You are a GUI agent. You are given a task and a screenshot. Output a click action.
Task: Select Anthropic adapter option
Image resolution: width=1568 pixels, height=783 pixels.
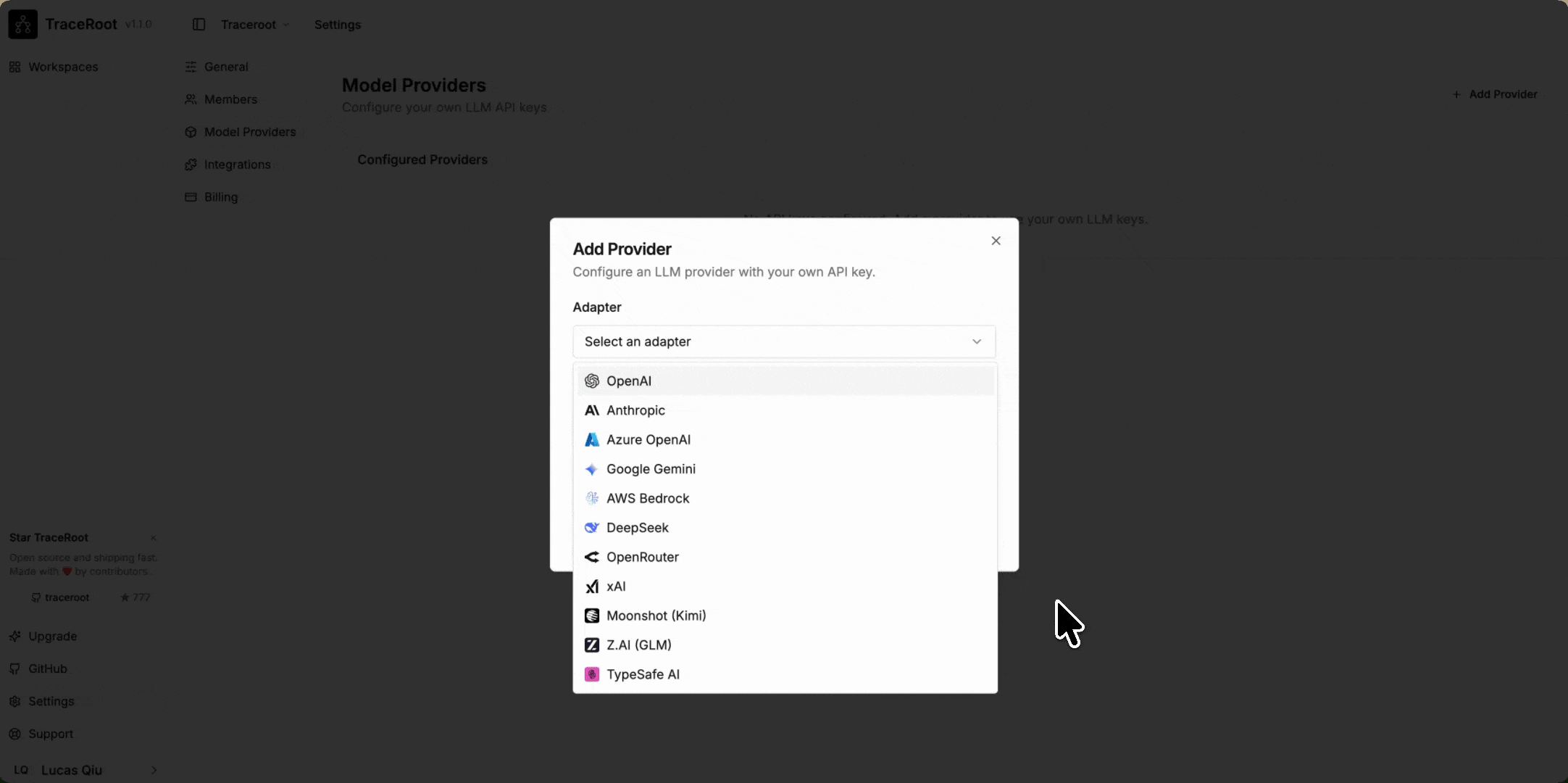coord(785,410)
